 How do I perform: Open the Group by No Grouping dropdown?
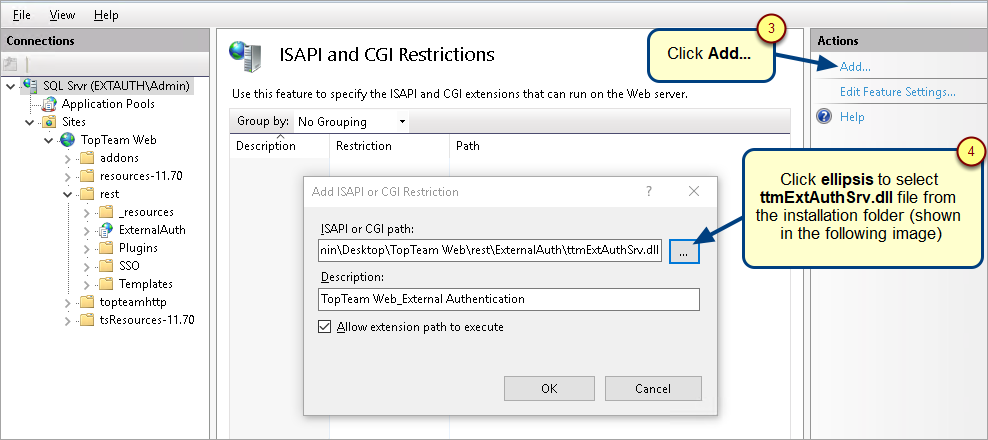click(x=352, y=122)
